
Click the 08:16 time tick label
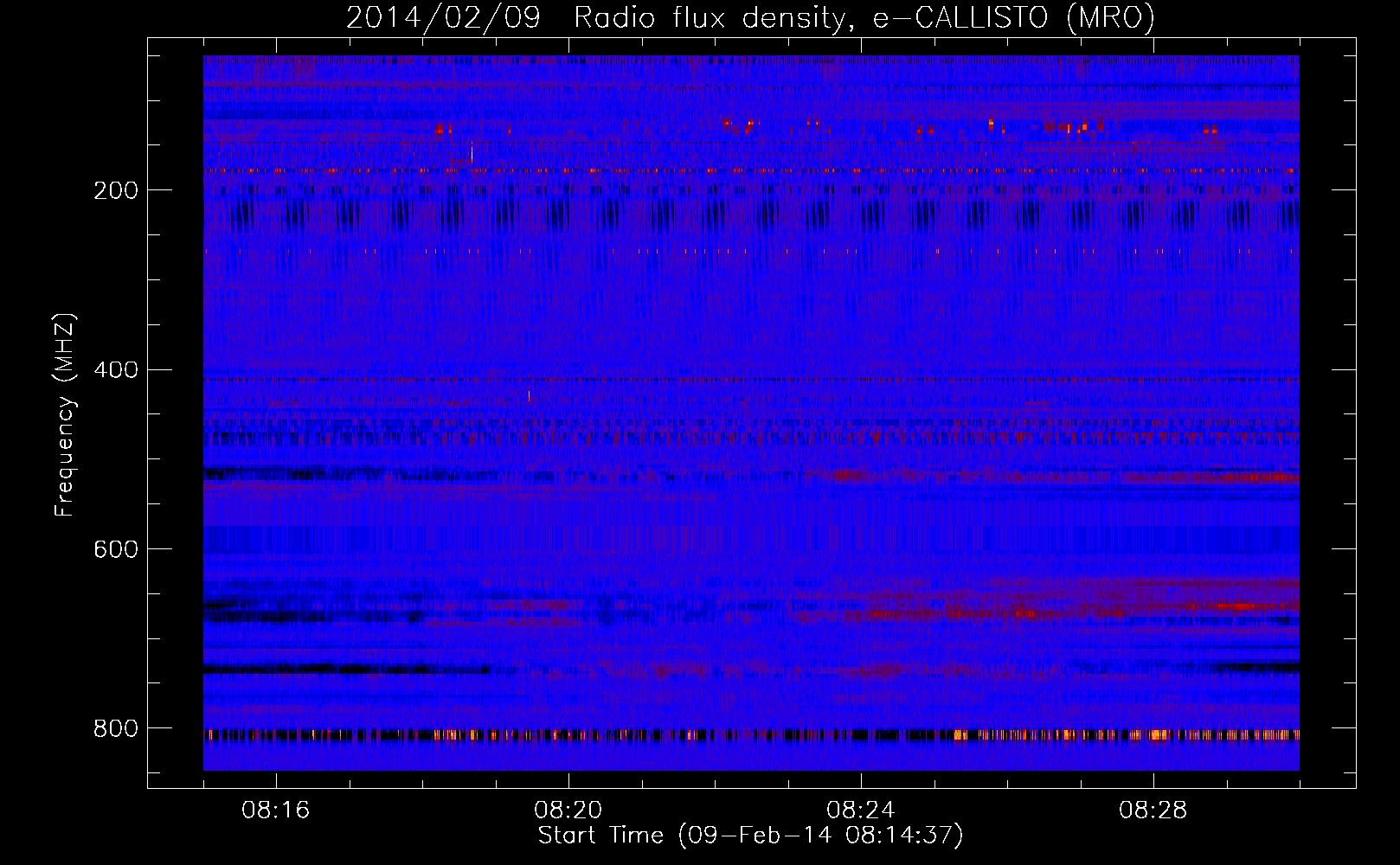pos(276,811)
